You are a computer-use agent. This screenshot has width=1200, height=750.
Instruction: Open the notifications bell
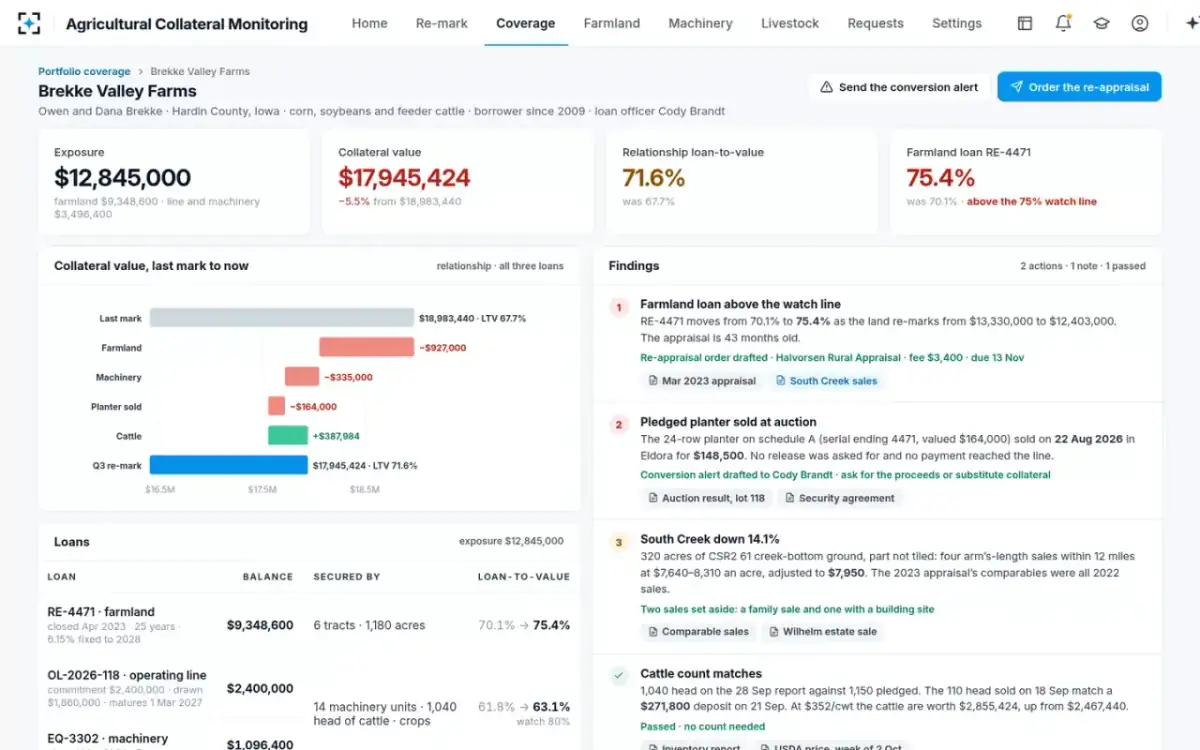coord(1063,23)
